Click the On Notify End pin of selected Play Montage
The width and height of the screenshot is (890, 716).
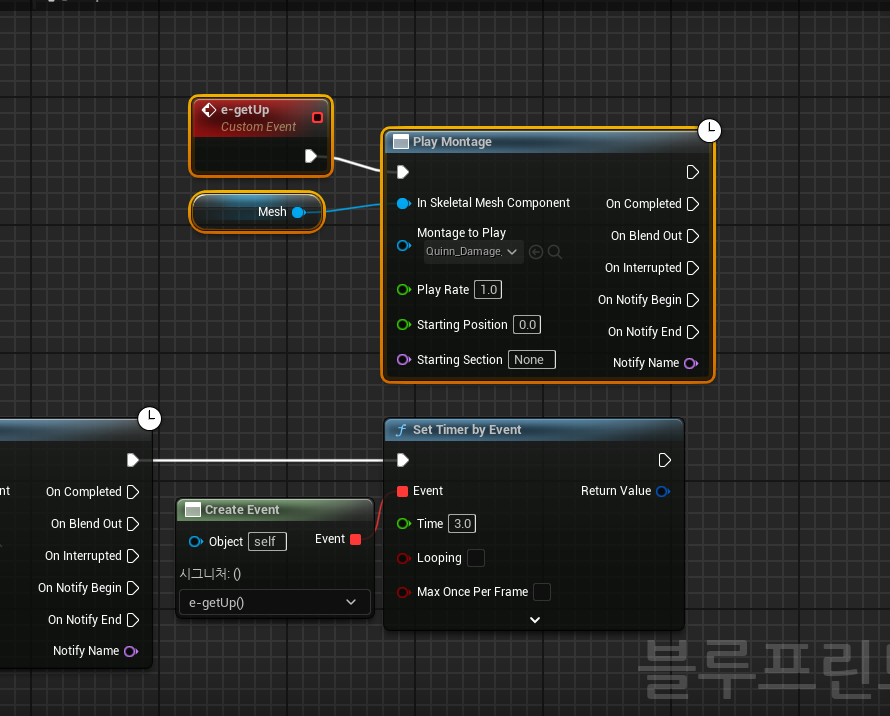[x=692, y=332]
